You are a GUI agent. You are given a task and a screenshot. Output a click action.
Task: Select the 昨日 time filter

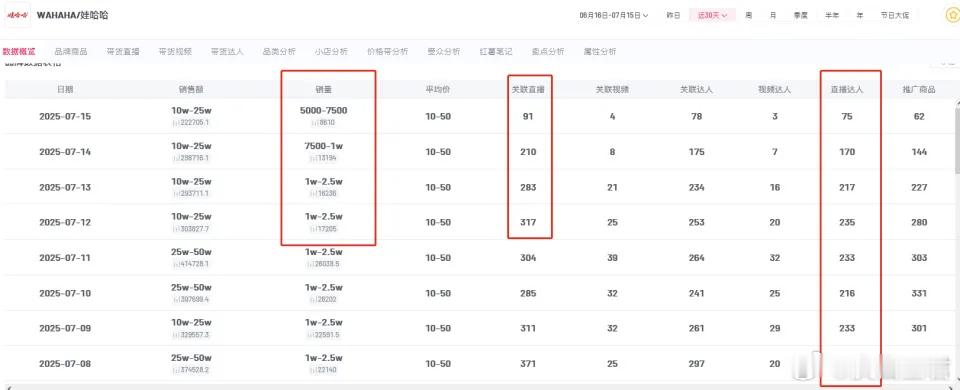(x=673, y=15)
